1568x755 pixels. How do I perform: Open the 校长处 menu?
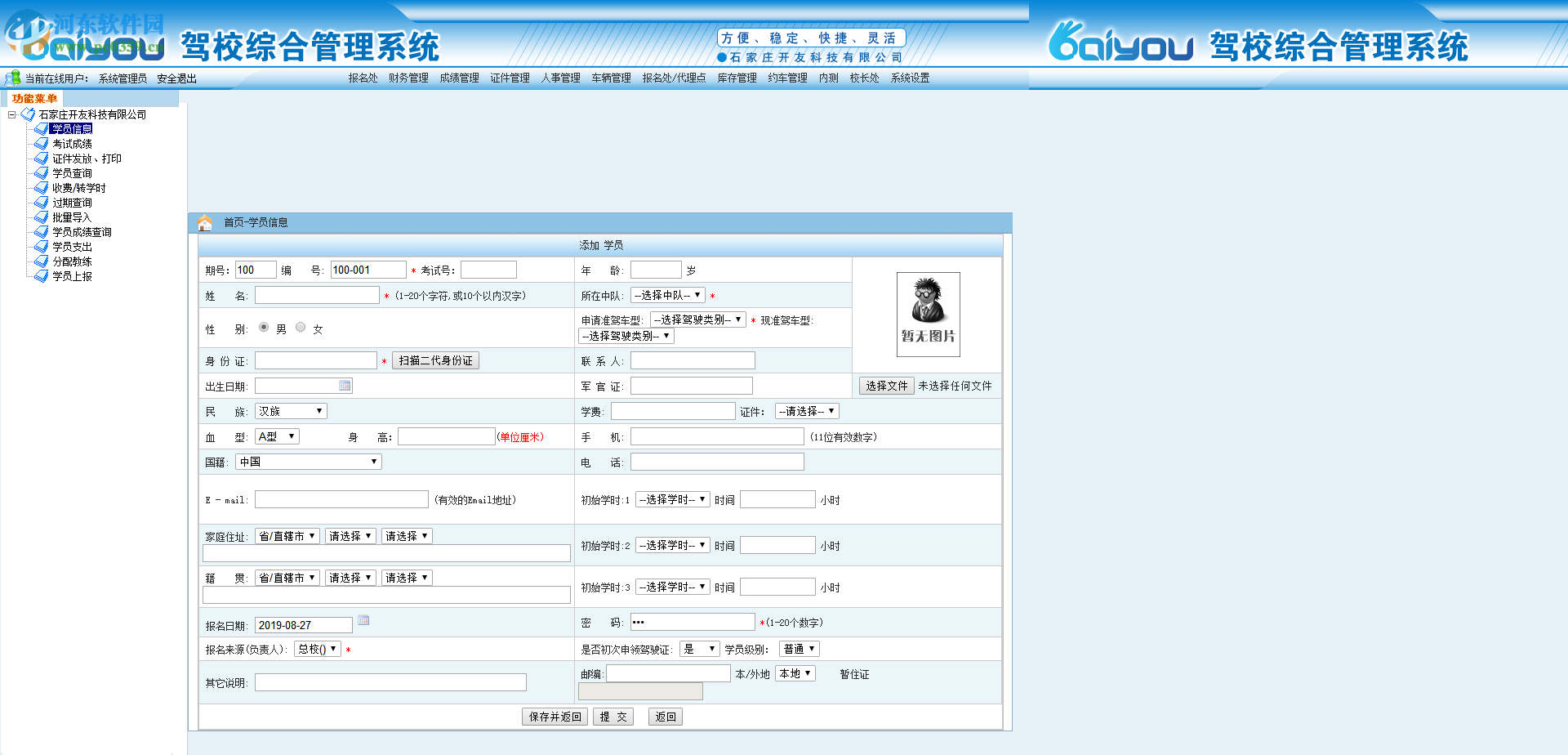coord(865,78)
